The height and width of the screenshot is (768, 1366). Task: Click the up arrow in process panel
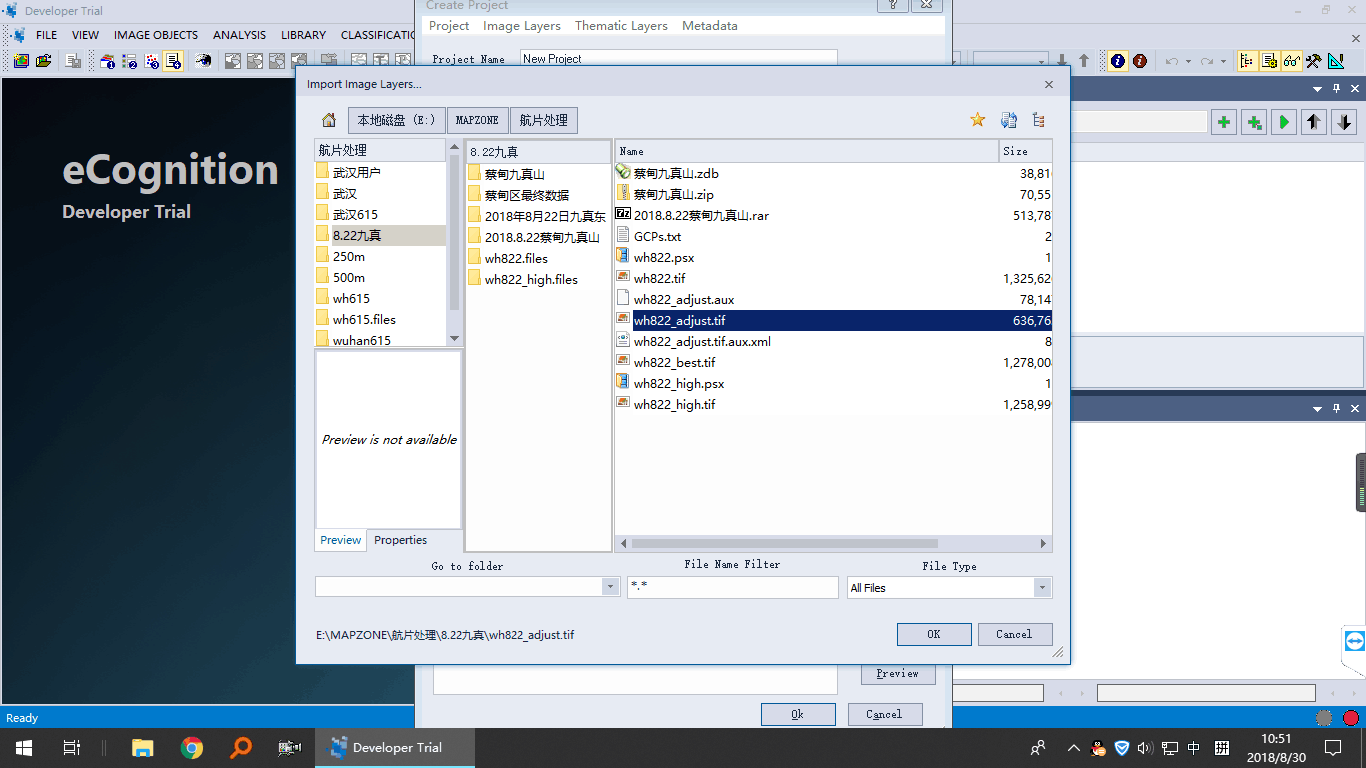coord(1314,122)
